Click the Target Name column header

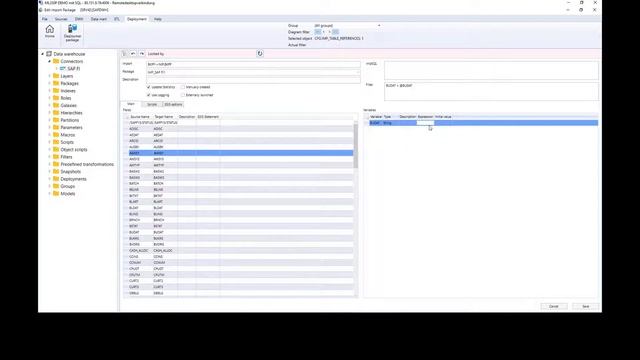point(164,117)
